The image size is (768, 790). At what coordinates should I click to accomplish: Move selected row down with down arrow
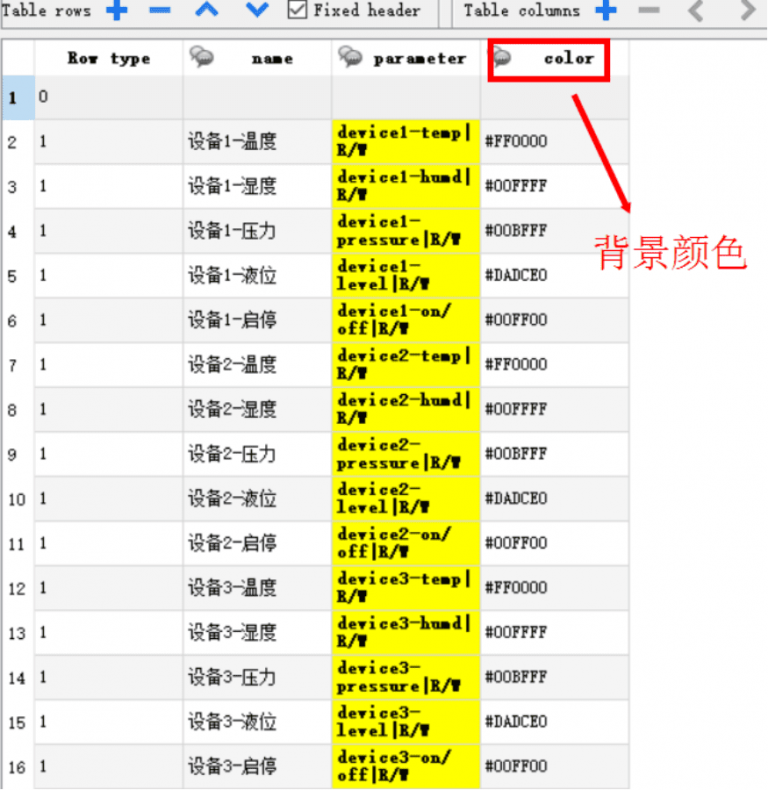click(257, 11)
